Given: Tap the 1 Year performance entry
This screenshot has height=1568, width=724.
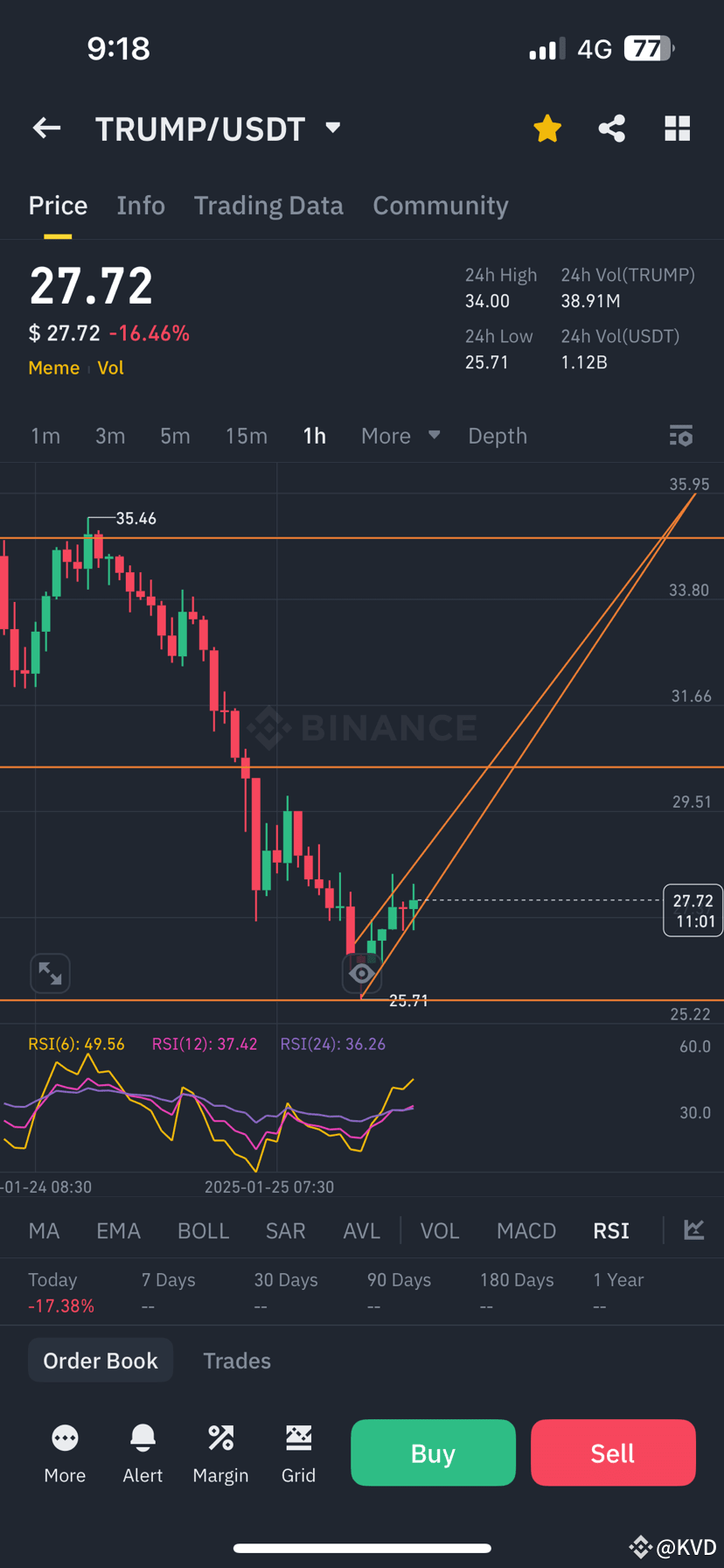Looking at the screenshot, I should pyautogui.click(x=618, y=1292).
